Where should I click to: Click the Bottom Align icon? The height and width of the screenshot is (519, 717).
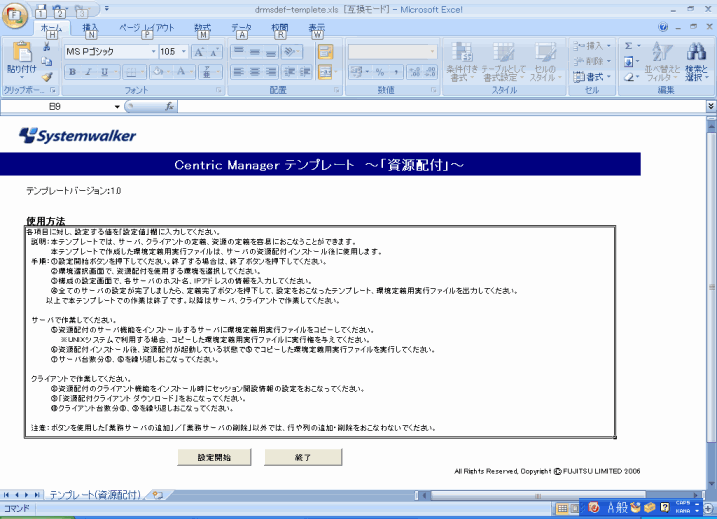(271, 52)
